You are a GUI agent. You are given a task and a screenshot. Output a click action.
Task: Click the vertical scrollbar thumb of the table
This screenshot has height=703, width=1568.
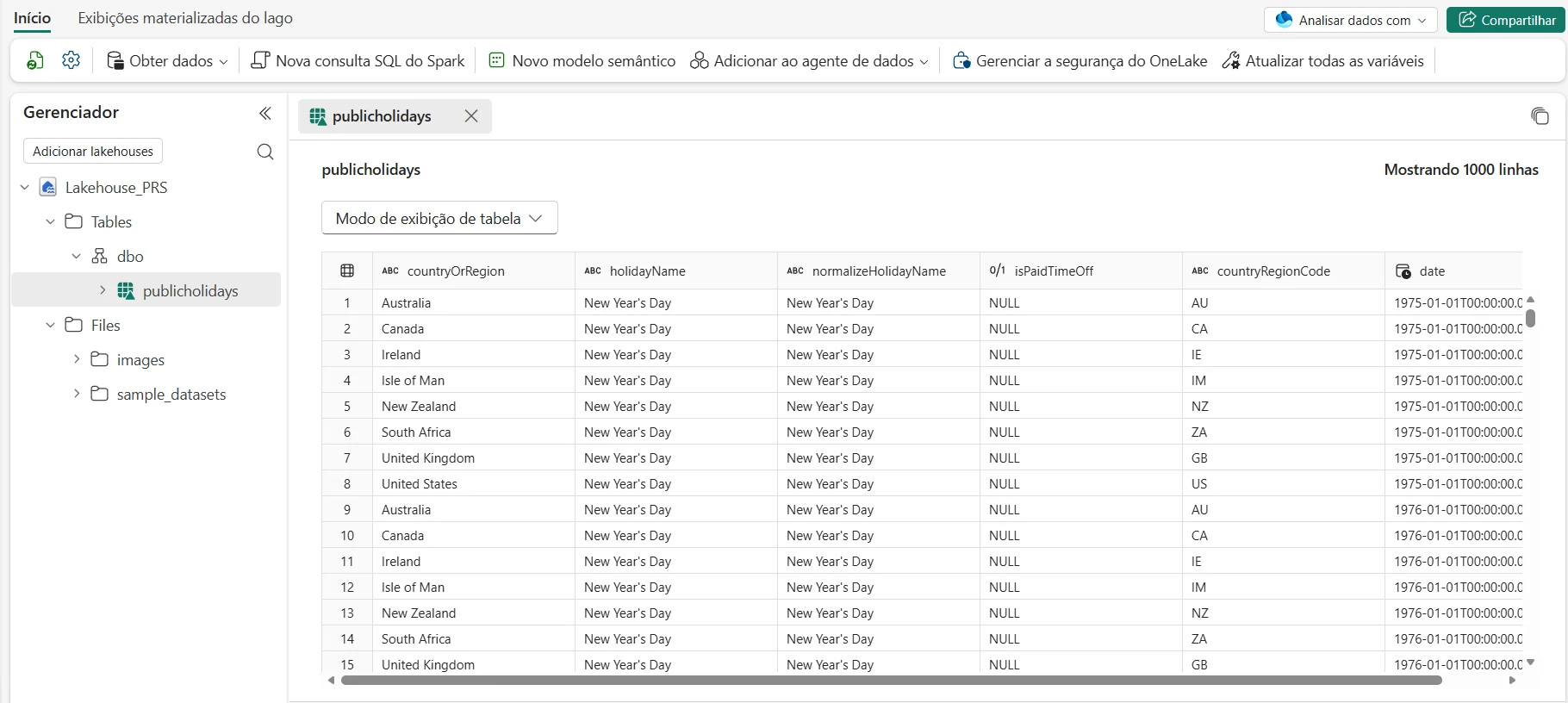click(1530, 318)
